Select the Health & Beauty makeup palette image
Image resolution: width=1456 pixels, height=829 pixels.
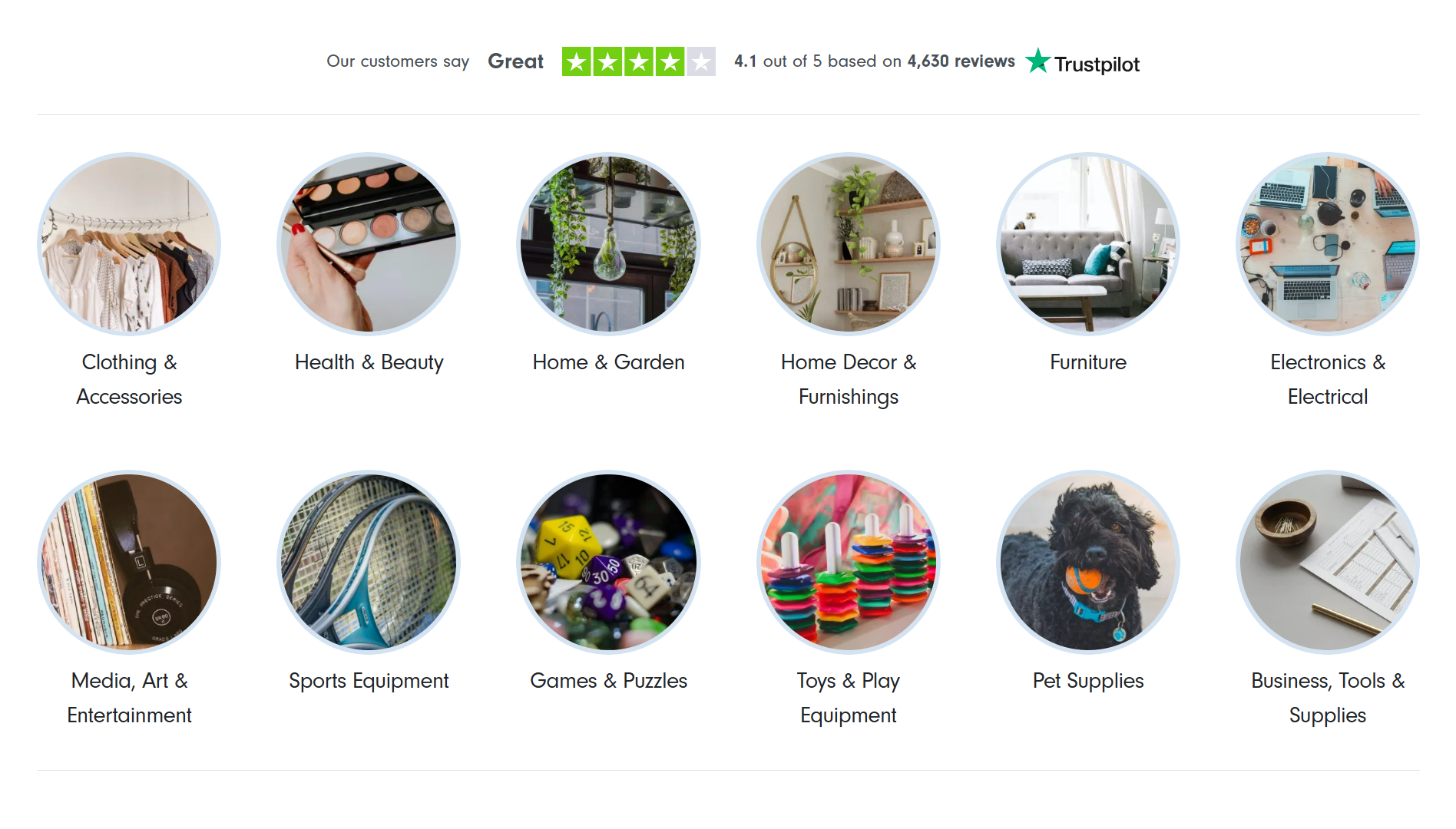coord(369,244)
